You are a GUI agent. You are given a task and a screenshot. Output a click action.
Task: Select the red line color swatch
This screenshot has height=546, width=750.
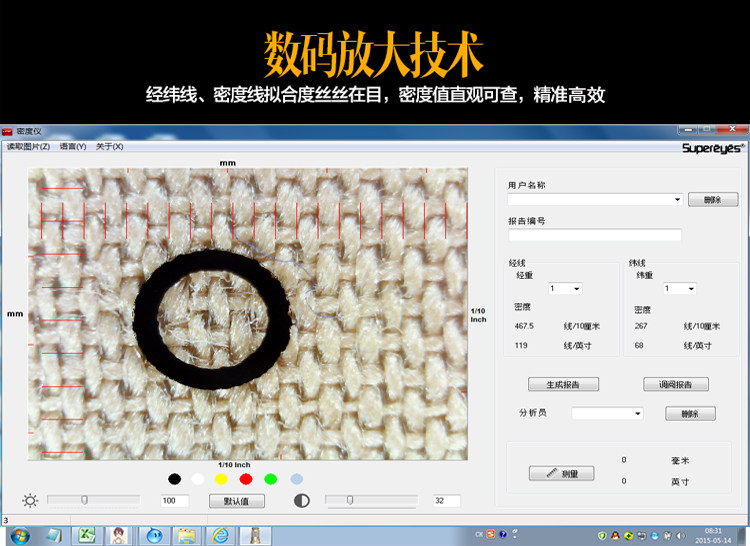(x=246, y=479)
